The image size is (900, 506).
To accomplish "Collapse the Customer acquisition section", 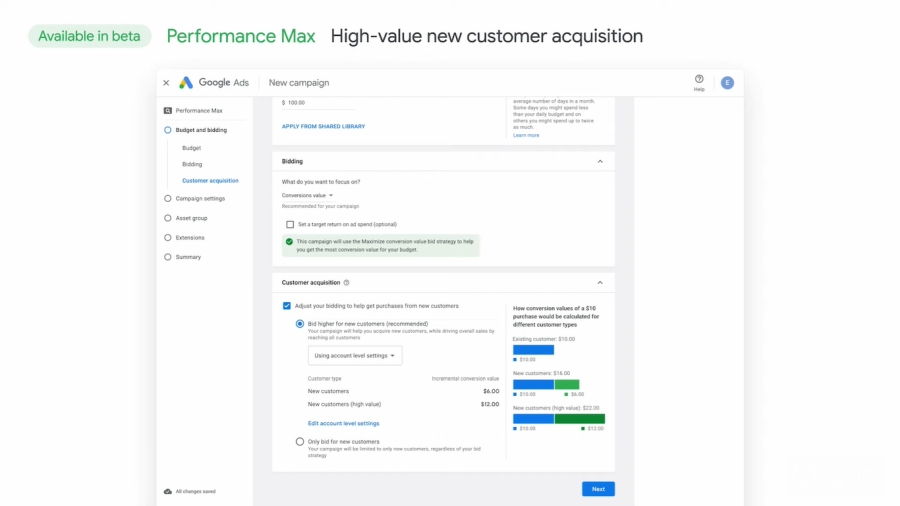I will (x=600, y=282).
